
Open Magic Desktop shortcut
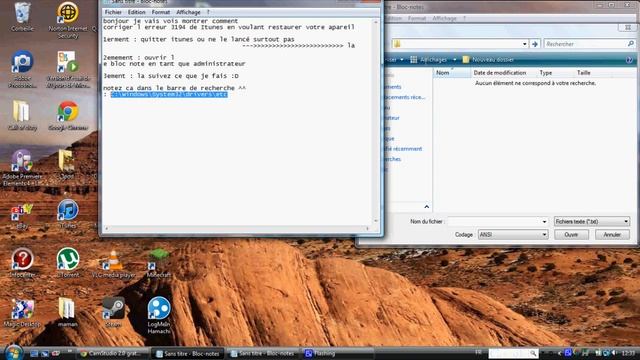coord(22,313)
